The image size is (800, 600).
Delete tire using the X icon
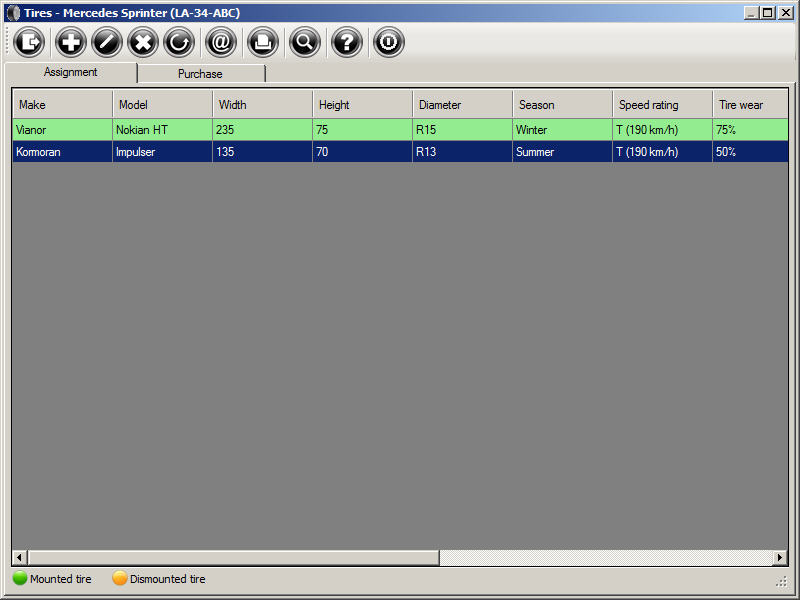[143, 42]
